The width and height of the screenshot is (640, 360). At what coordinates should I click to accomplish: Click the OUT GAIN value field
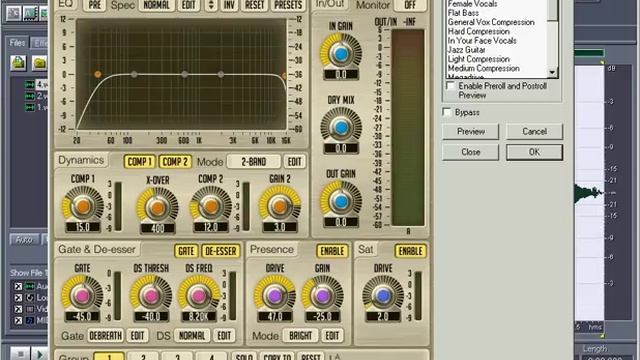(341, 222)
